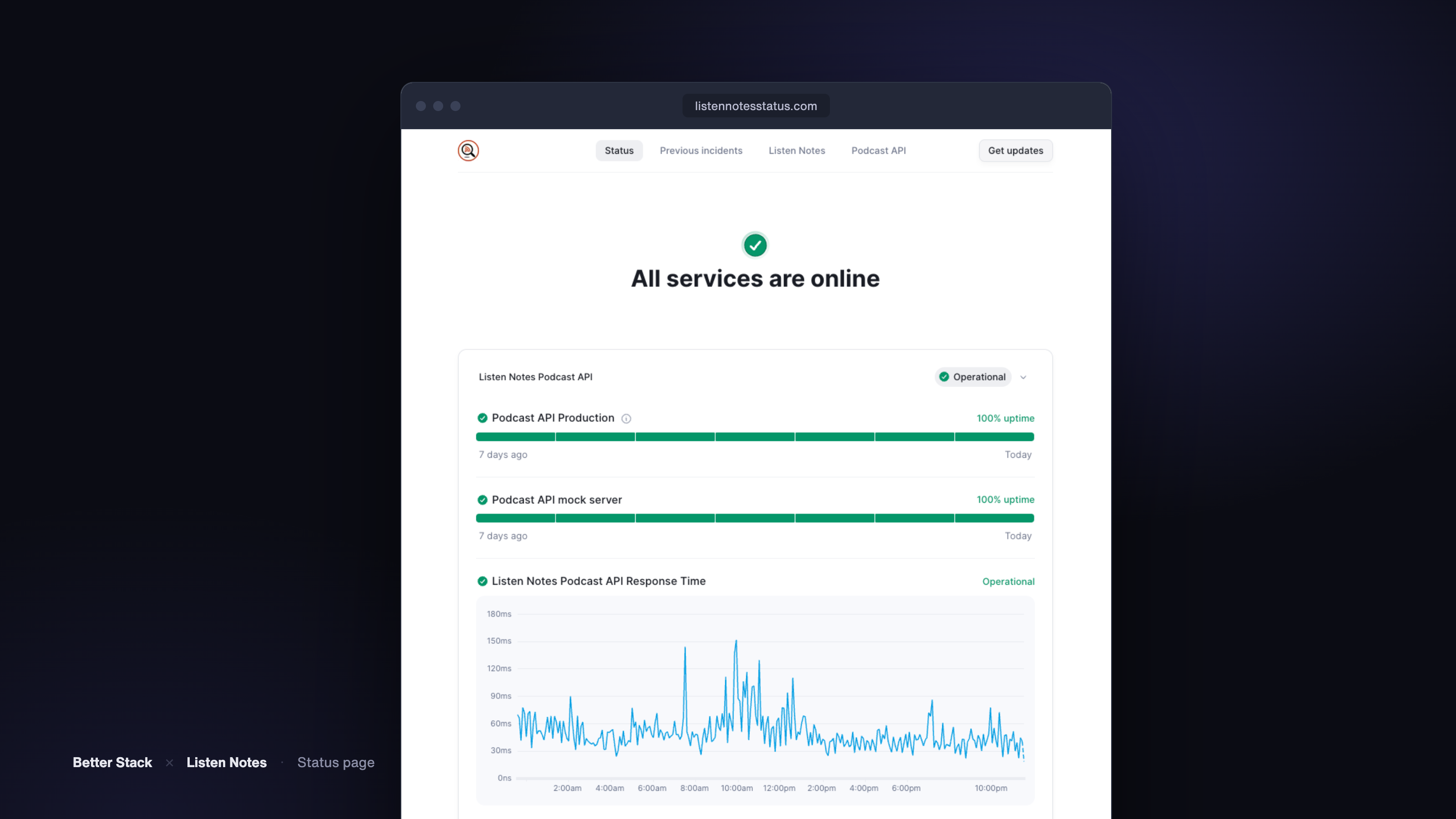Image resolution: width=1456 pixels, height=819 pixels.
Task: Click the Podcast API Production title
Action: point(553,418)
